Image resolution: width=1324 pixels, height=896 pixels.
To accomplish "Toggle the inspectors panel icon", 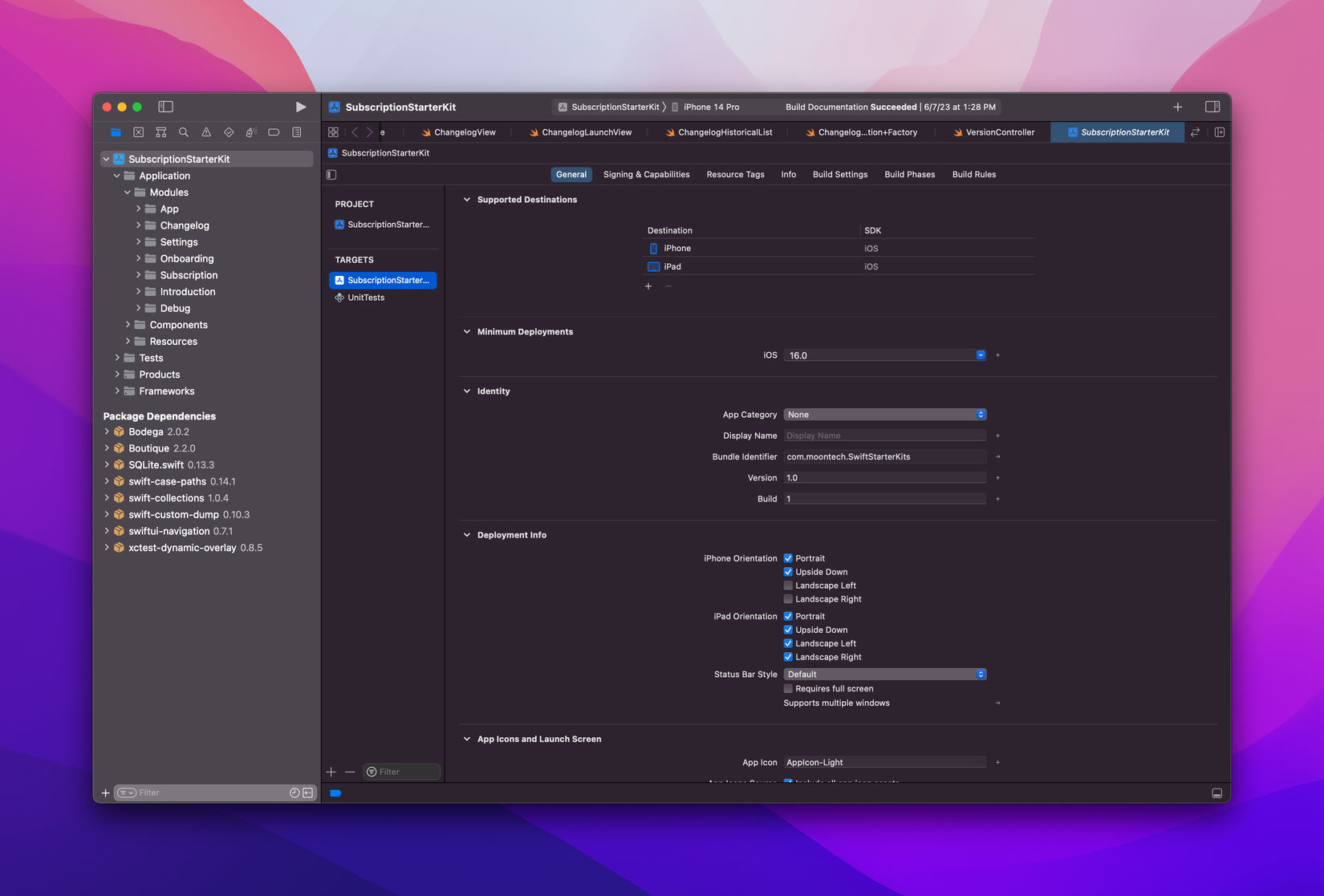I will pos(1212,107).
